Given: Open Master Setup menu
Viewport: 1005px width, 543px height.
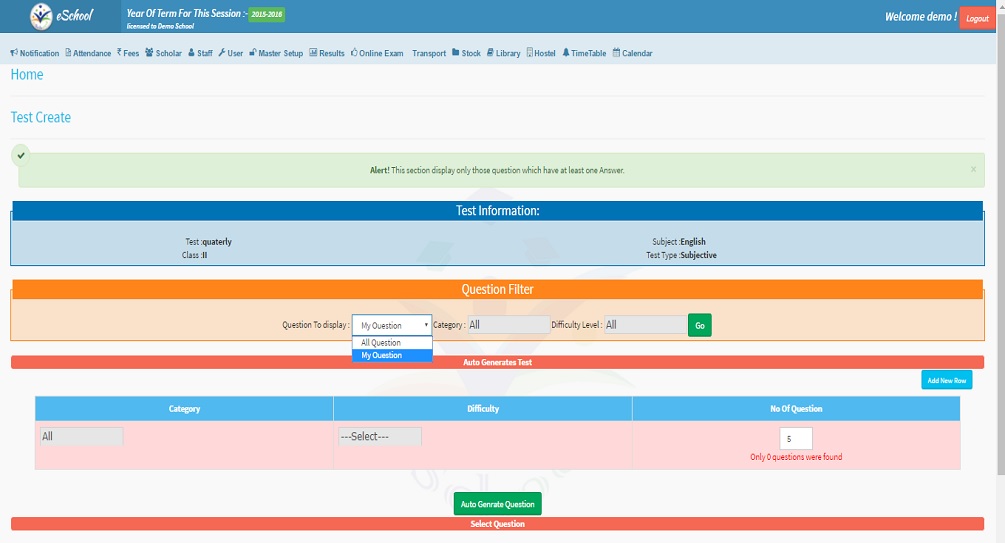Looking at the screenshot, I should (276, 53).
